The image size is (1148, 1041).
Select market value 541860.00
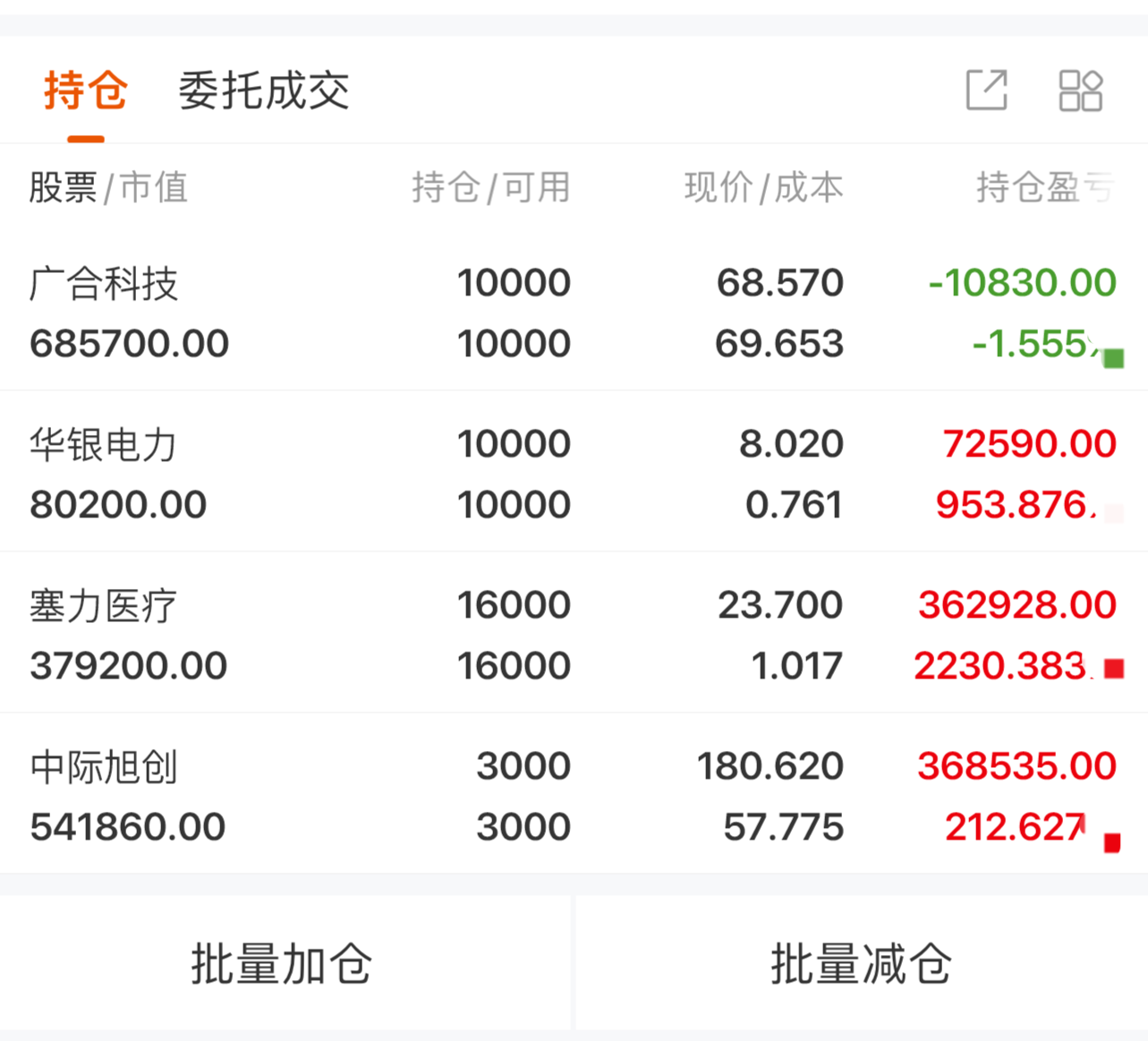point(128,827)
